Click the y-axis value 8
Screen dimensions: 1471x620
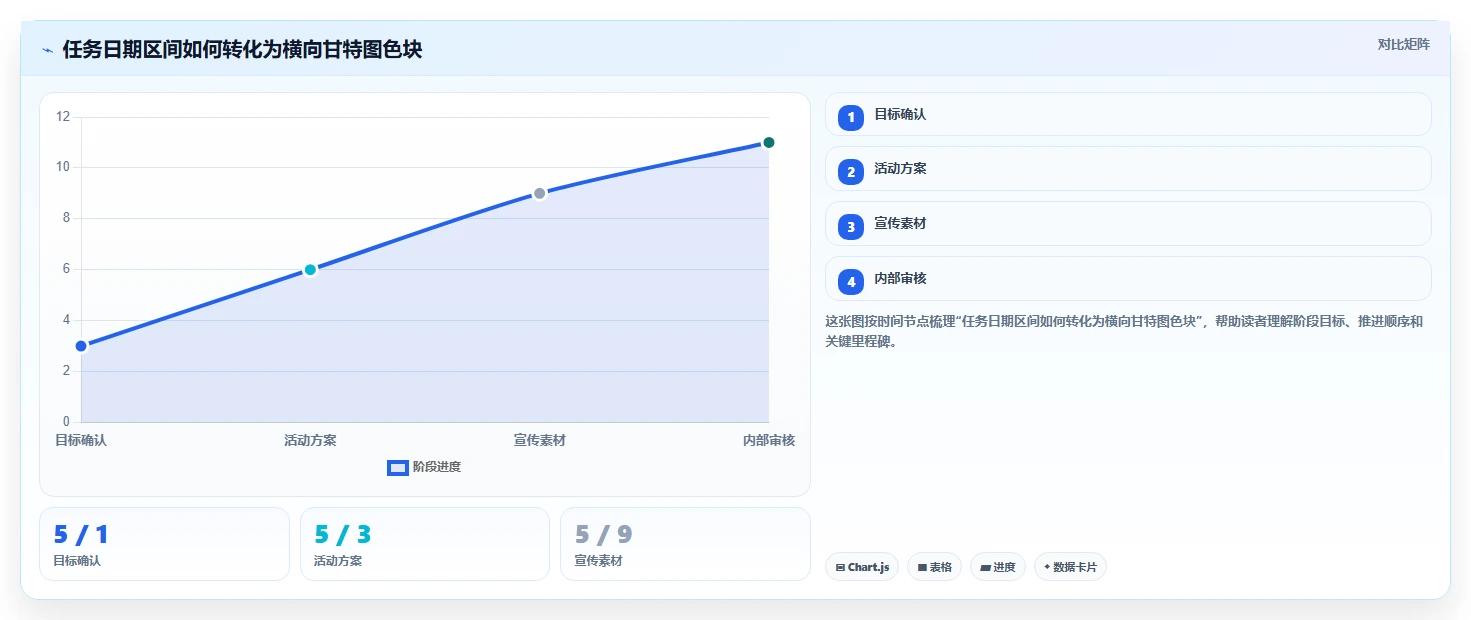click(66, 218)
